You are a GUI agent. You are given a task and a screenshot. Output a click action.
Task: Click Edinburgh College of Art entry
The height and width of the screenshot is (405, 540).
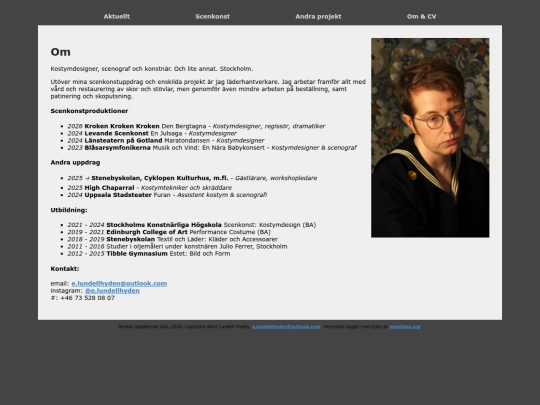(x=169, y=232)
